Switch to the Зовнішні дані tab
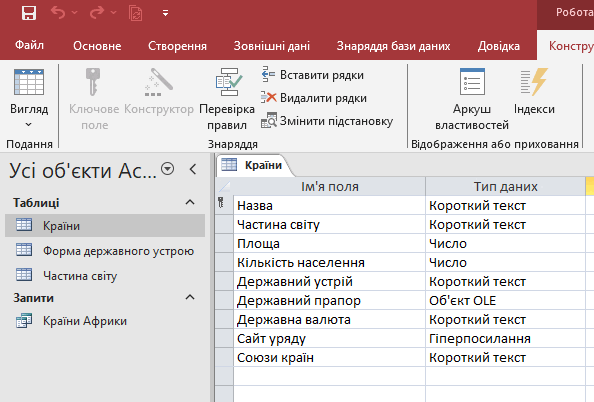 click(x=272, y=46)
